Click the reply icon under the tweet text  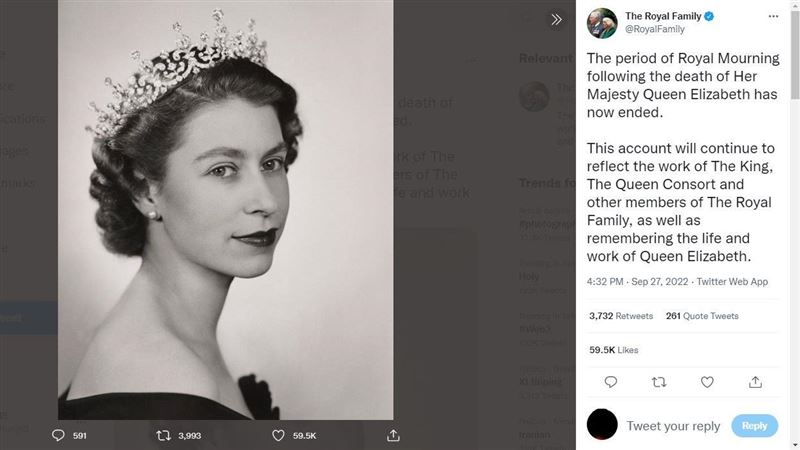click(x=611, y=382)
